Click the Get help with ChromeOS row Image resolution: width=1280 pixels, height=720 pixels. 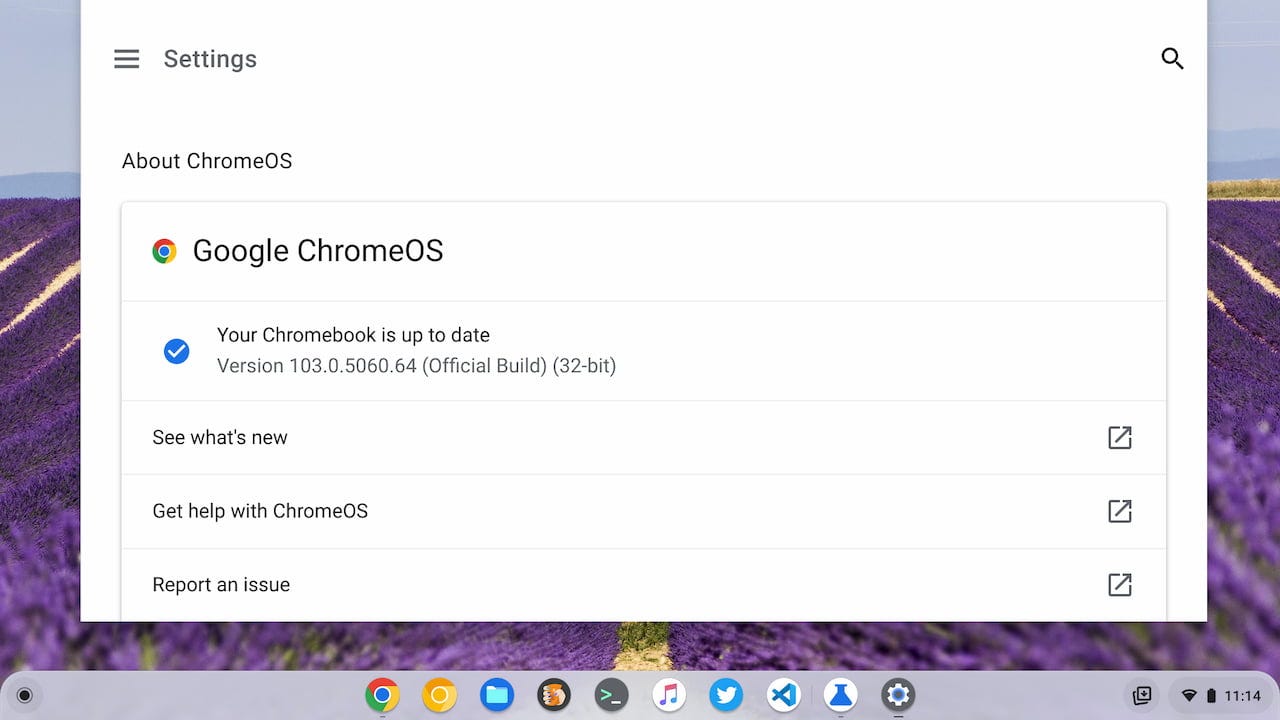(x=643, y=512)
